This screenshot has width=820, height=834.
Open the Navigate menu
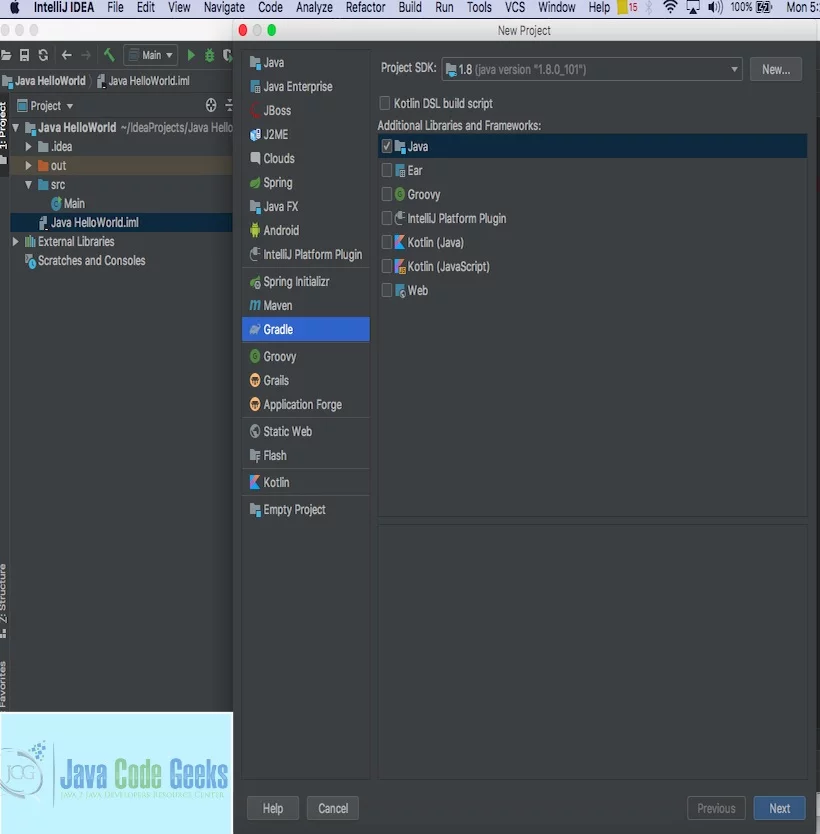(224, 7)
